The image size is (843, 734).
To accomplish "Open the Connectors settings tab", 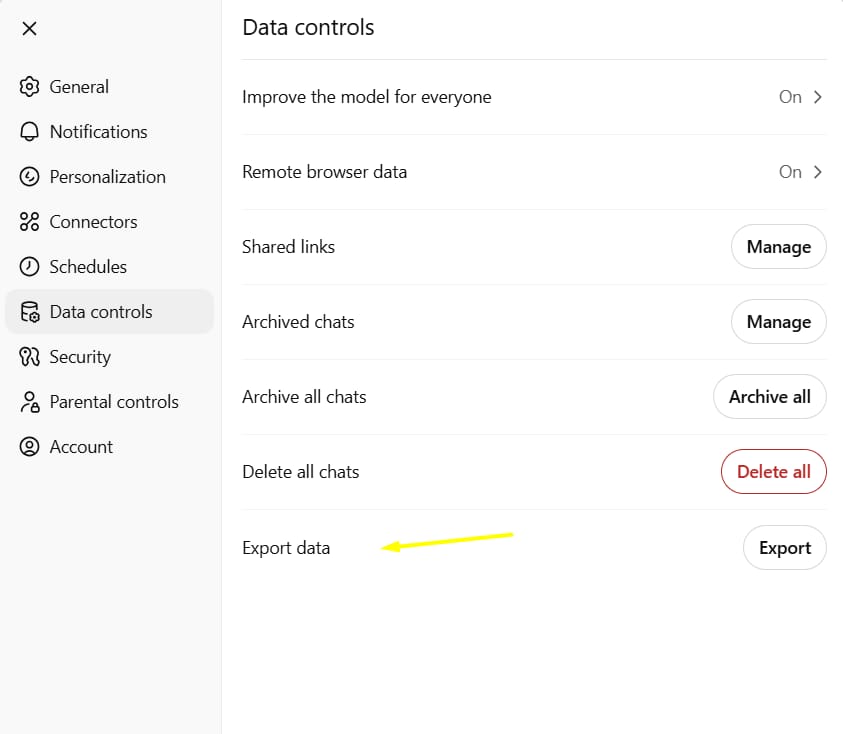I will (94, 222).
